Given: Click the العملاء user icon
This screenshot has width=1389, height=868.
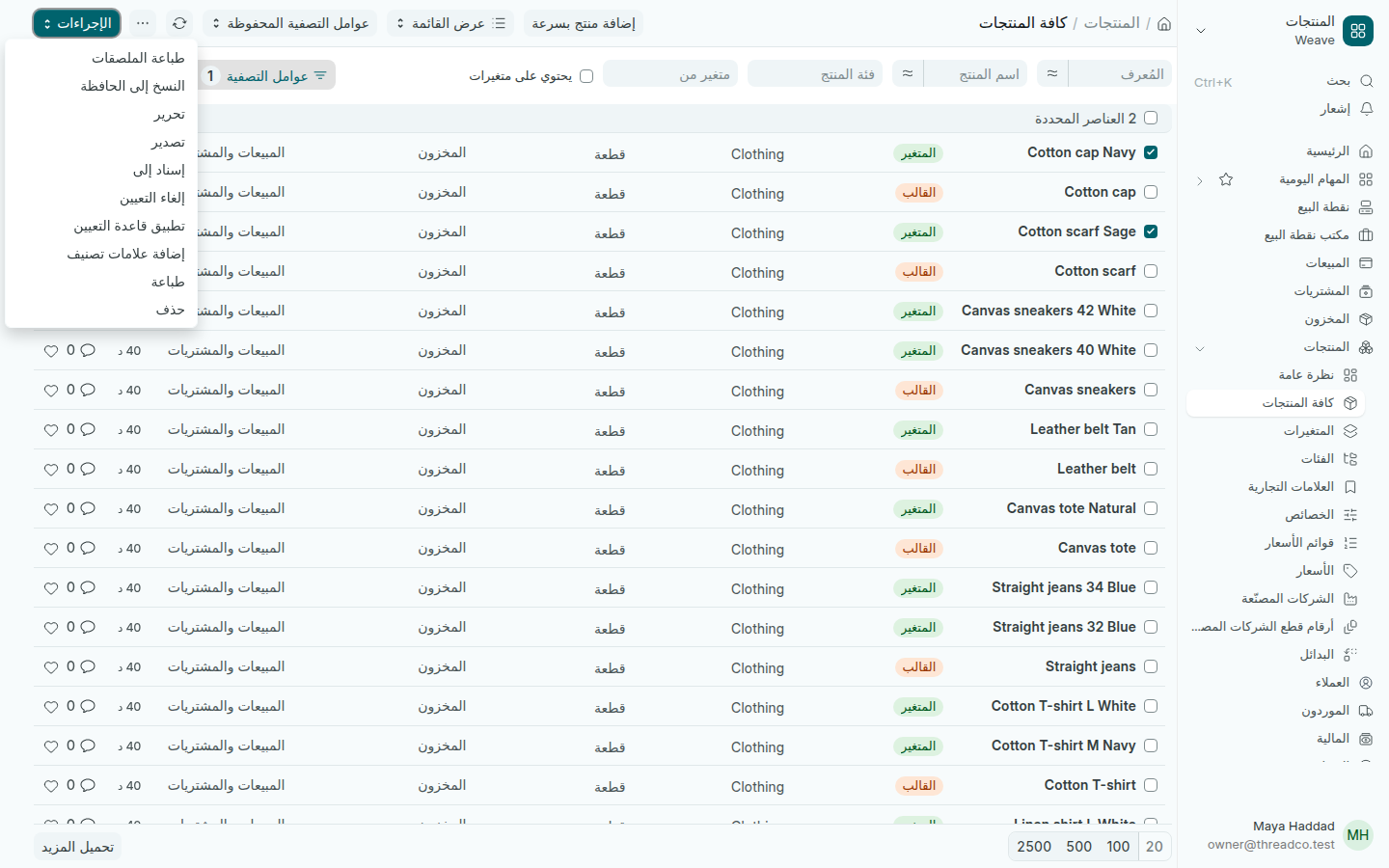Looking at the screenshot, I should pyautogui.click(x=1366, y=683).
